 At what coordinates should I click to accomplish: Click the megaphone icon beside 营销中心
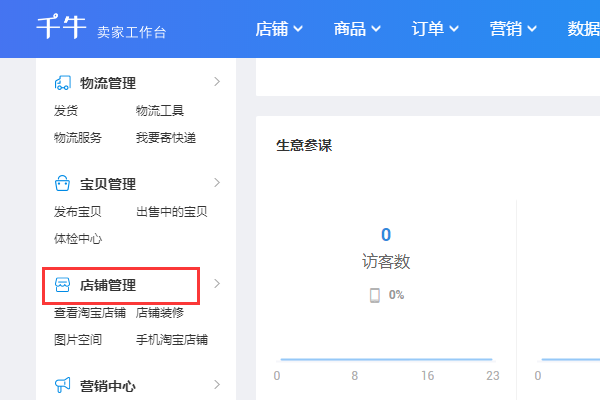coord(62,385)
